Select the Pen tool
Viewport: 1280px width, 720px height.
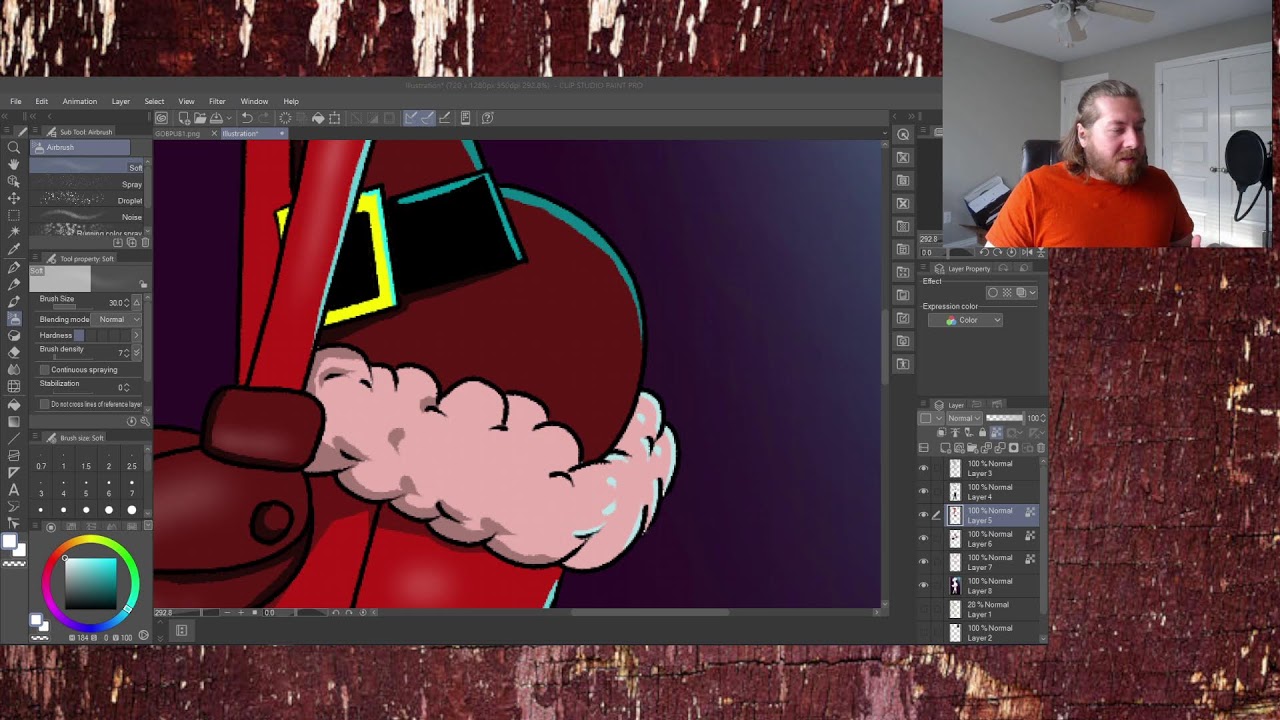point(14,268)
